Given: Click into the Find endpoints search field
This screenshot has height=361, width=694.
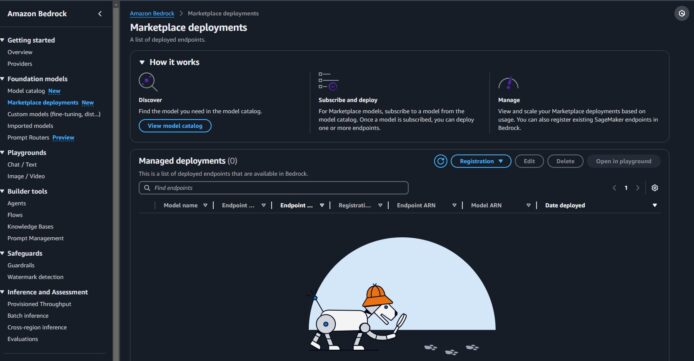Looking at the screenshot, I should [274, 188].
